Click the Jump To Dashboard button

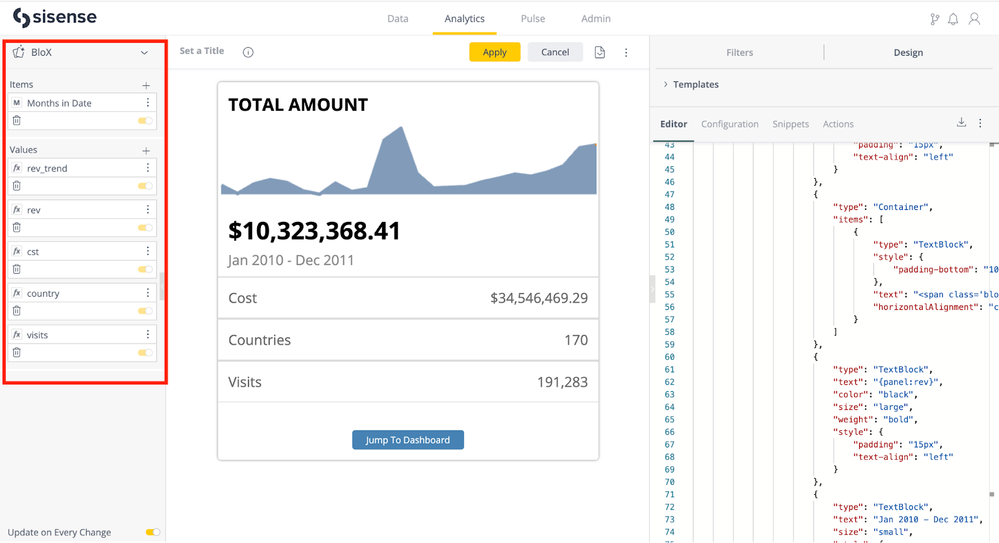pos(408,440)
